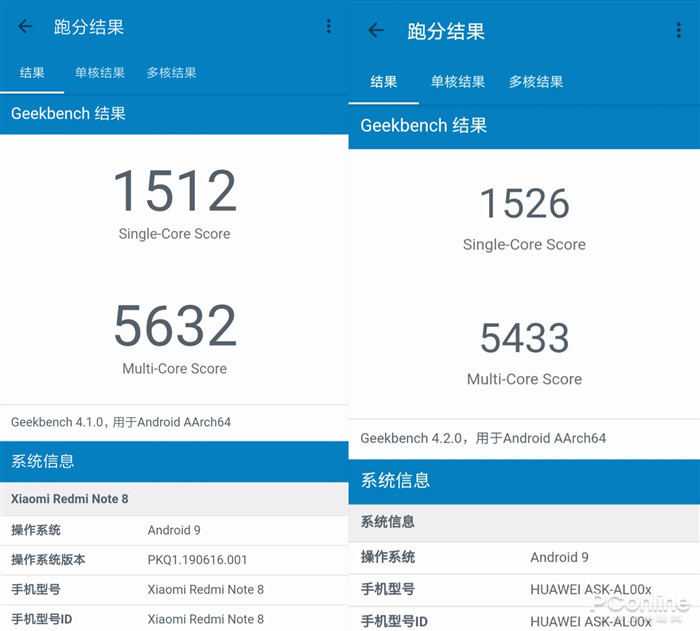Tap the Android 9 row on right screen

(x=524, y=557)
